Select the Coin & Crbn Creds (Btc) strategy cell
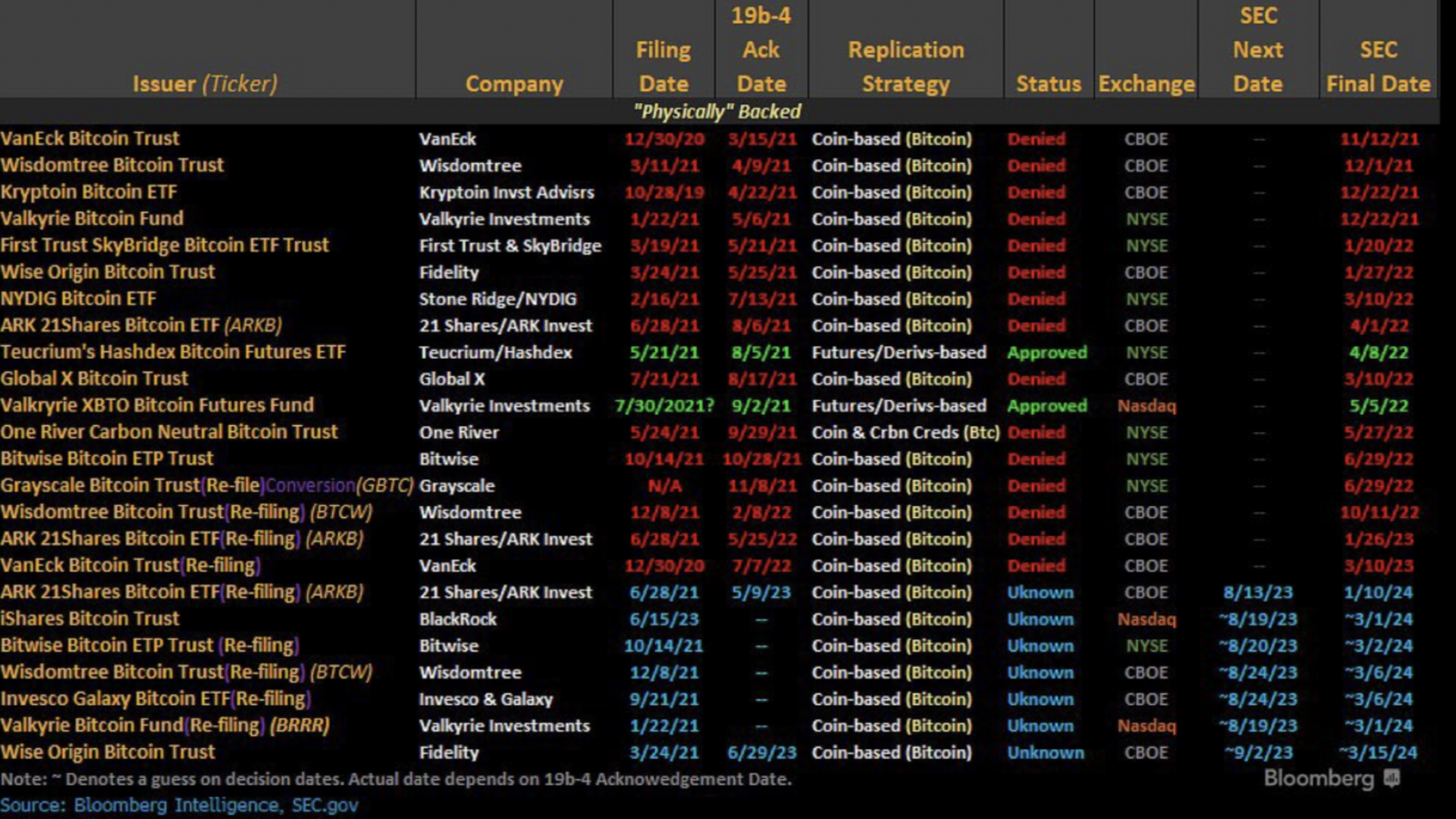Viewport: 1456px width, 819px height. pos(905,432)
